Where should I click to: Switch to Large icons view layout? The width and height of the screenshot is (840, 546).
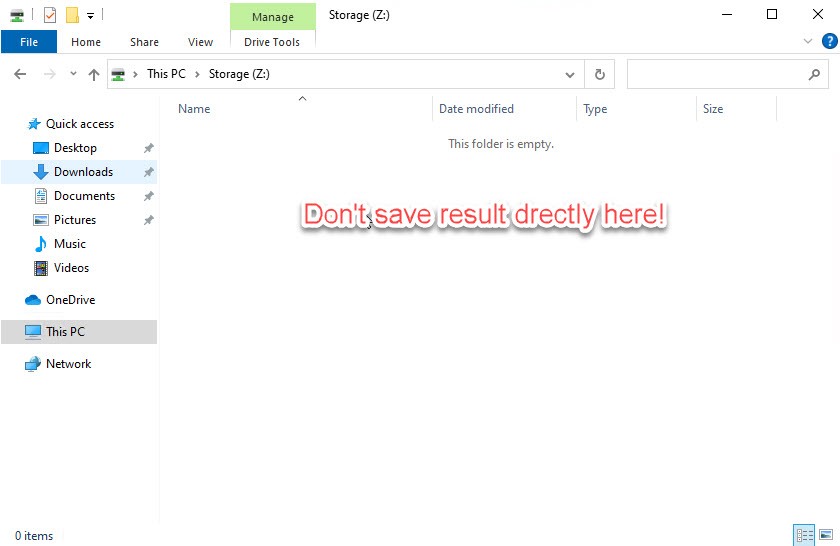pos(824,535)
